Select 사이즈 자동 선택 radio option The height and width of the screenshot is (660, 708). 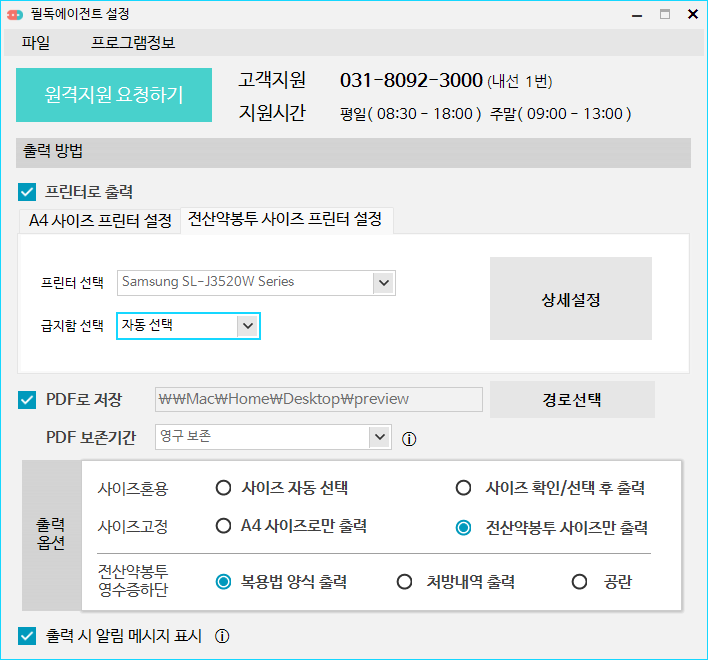[x=224, y=488]
